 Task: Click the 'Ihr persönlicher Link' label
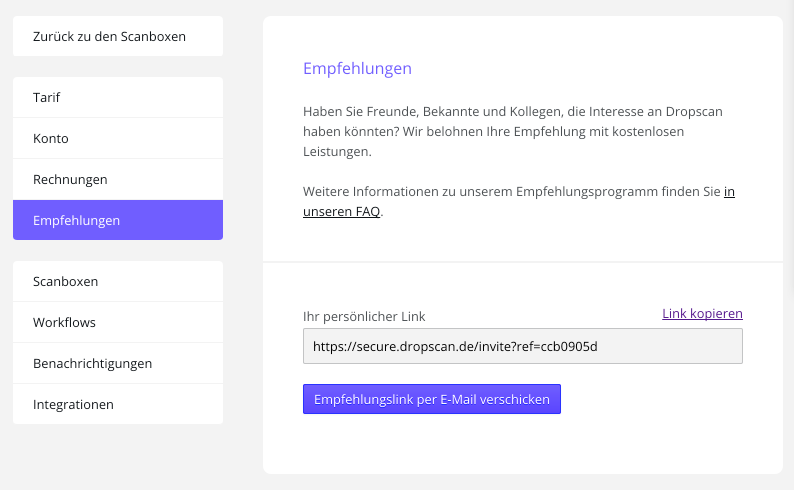(364, 316)
